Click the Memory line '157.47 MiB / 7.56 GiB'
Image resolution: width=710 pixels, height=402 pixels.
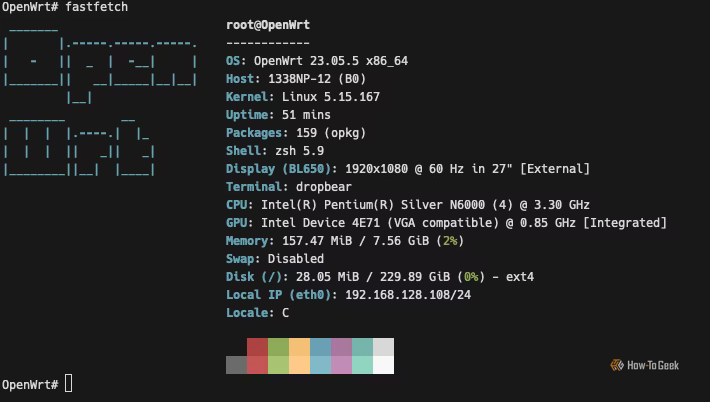click(355, 241)
